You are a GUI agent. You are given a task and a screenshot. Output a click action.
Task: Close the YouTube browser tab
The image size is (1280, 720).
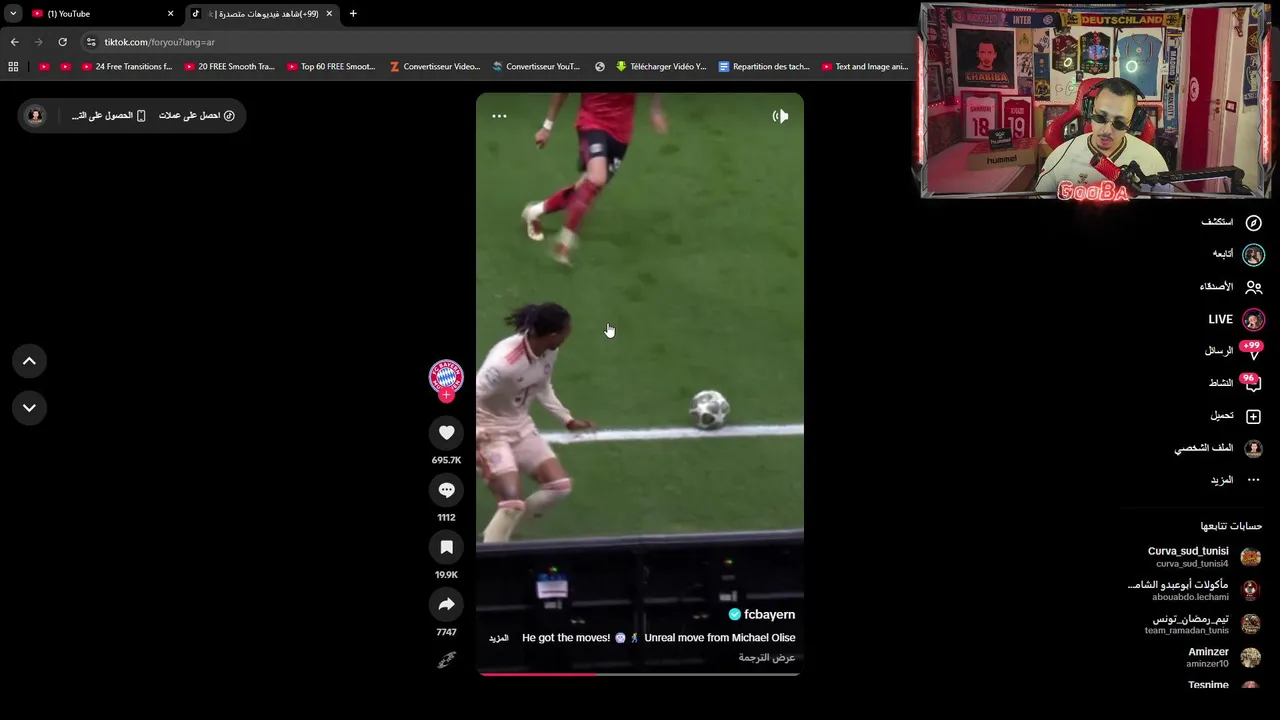tap(170, 14)
